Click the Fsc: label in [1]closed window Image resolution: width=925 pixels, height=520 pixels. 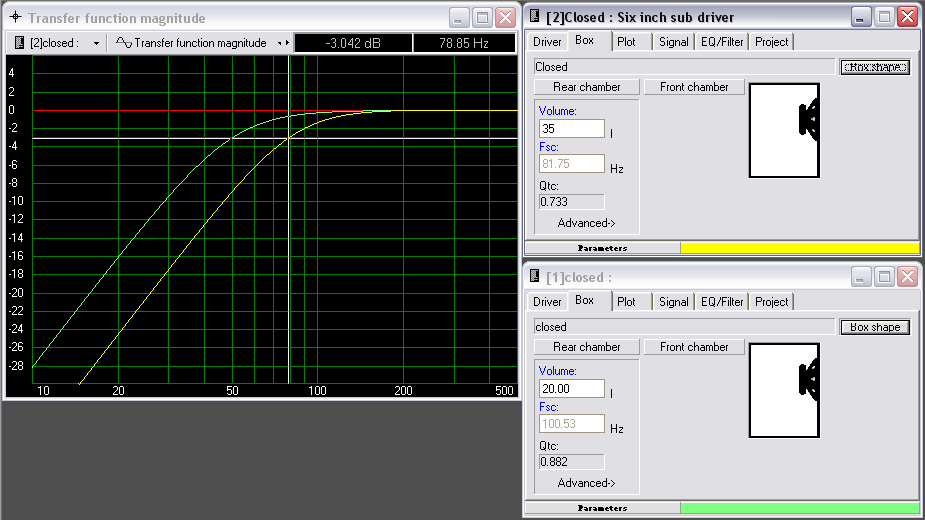(x=549, y=407)
